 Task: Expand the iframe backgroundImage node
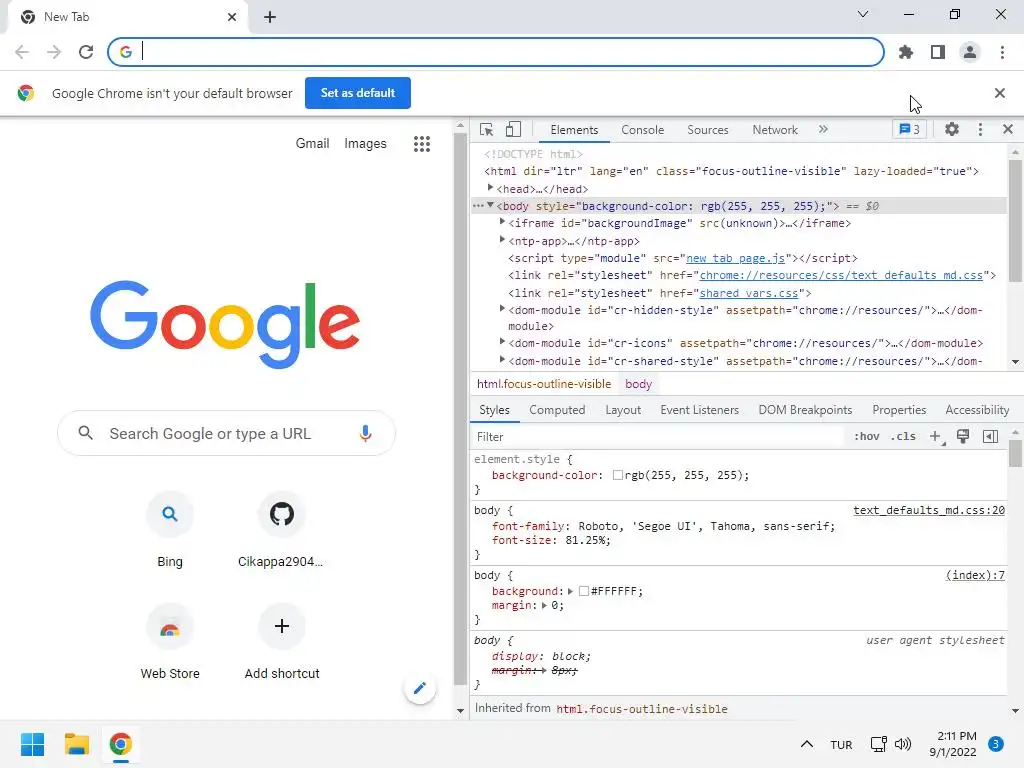(x=502, y=222)
